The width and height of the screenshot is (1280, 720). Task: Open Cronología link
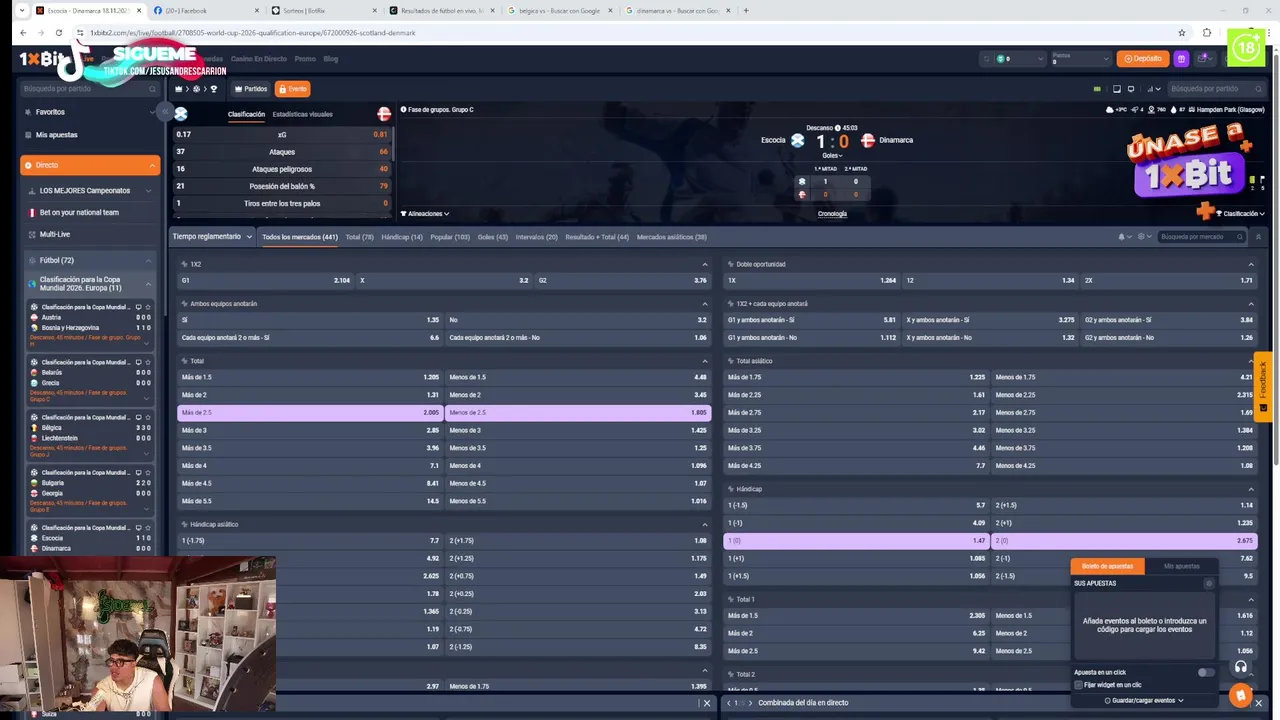pos(832,214)
